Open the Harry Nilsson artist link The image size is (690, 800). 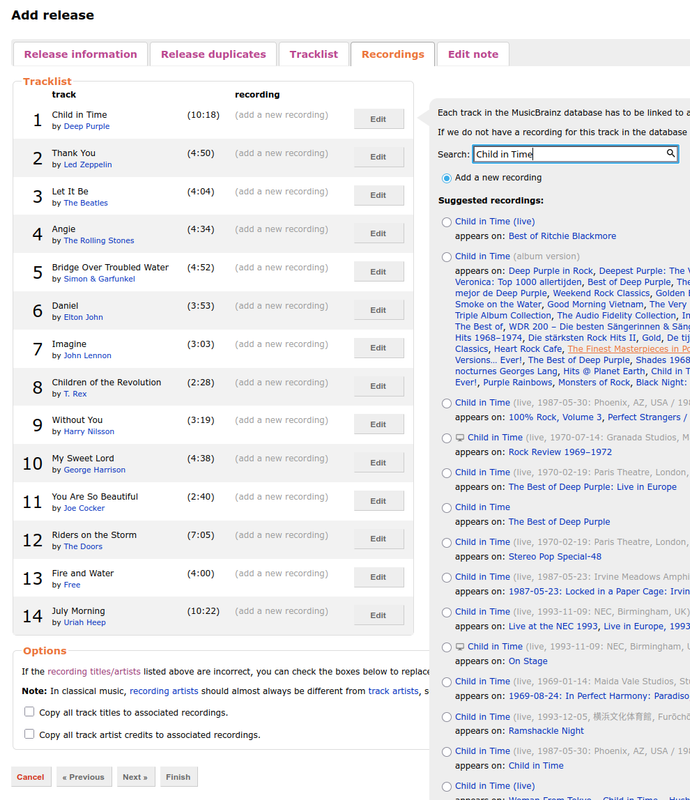pyautogui.click(x=89, y=431)
